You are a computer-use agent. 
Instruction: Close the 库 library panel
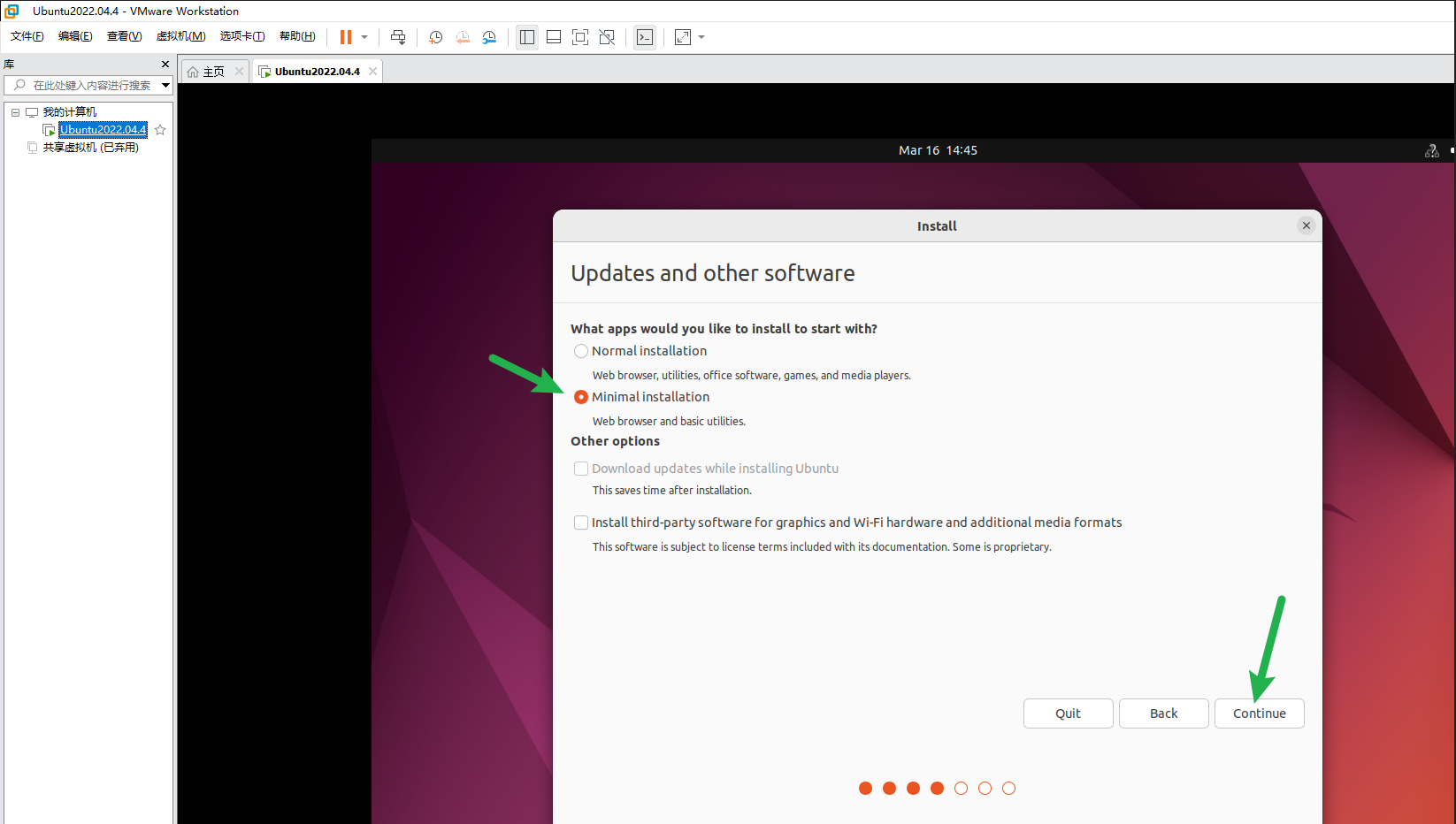point(165,64)
